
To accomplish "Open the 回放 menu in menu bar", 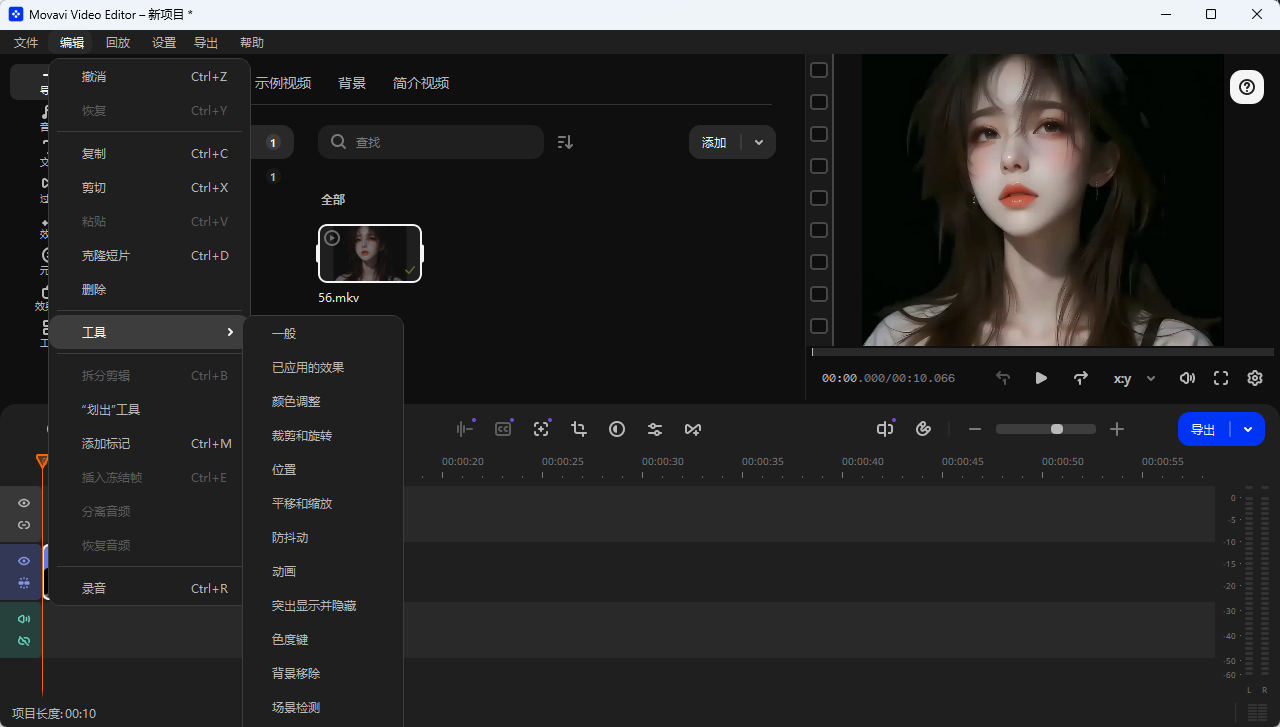I will point(118,42).
